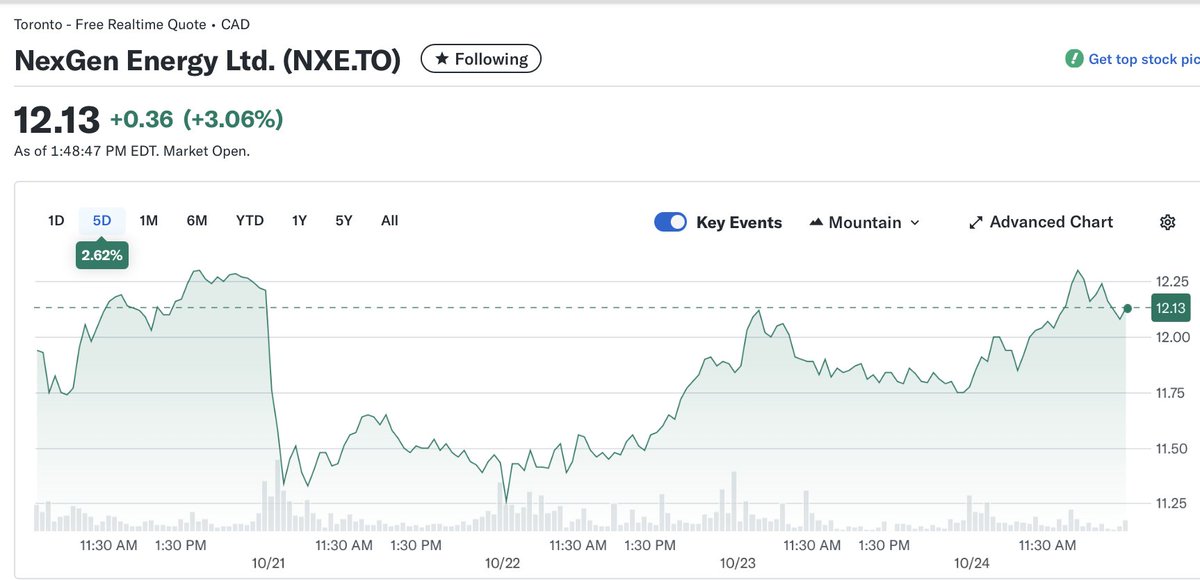This screenshot has height=580, width=1200.
Task: Click the Mountain chart type icon
Action: tap(815, 222)
